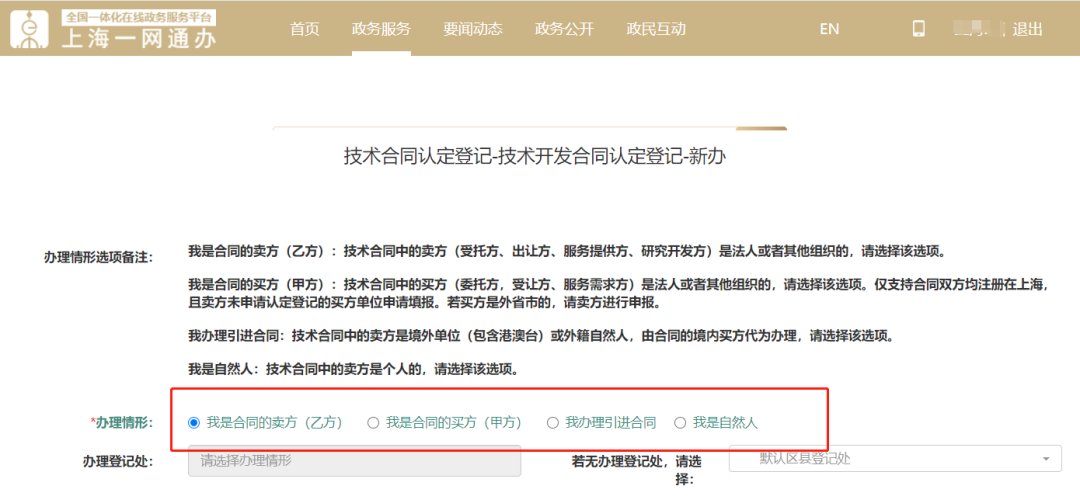Select 我是合同的卖方（乙方） radio button

pos(194,422)
